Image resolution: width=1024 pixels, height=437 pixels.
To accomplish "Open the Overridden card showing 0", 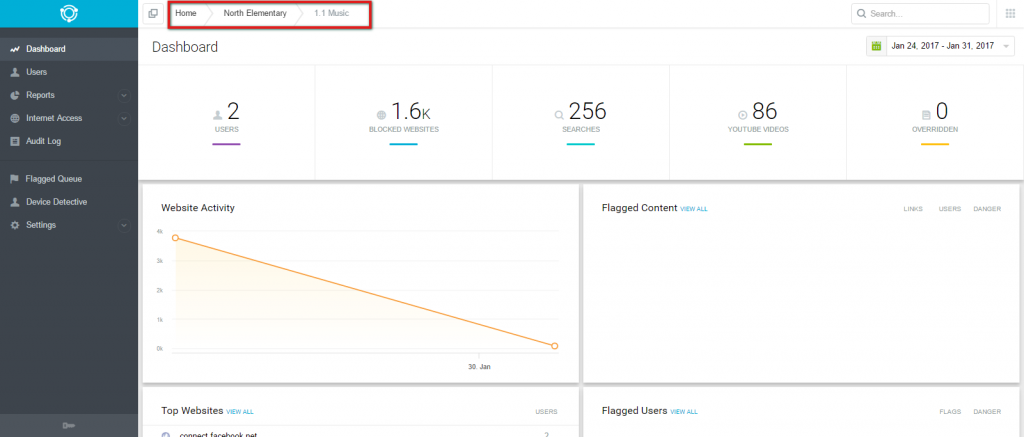I will coord(935,122).
